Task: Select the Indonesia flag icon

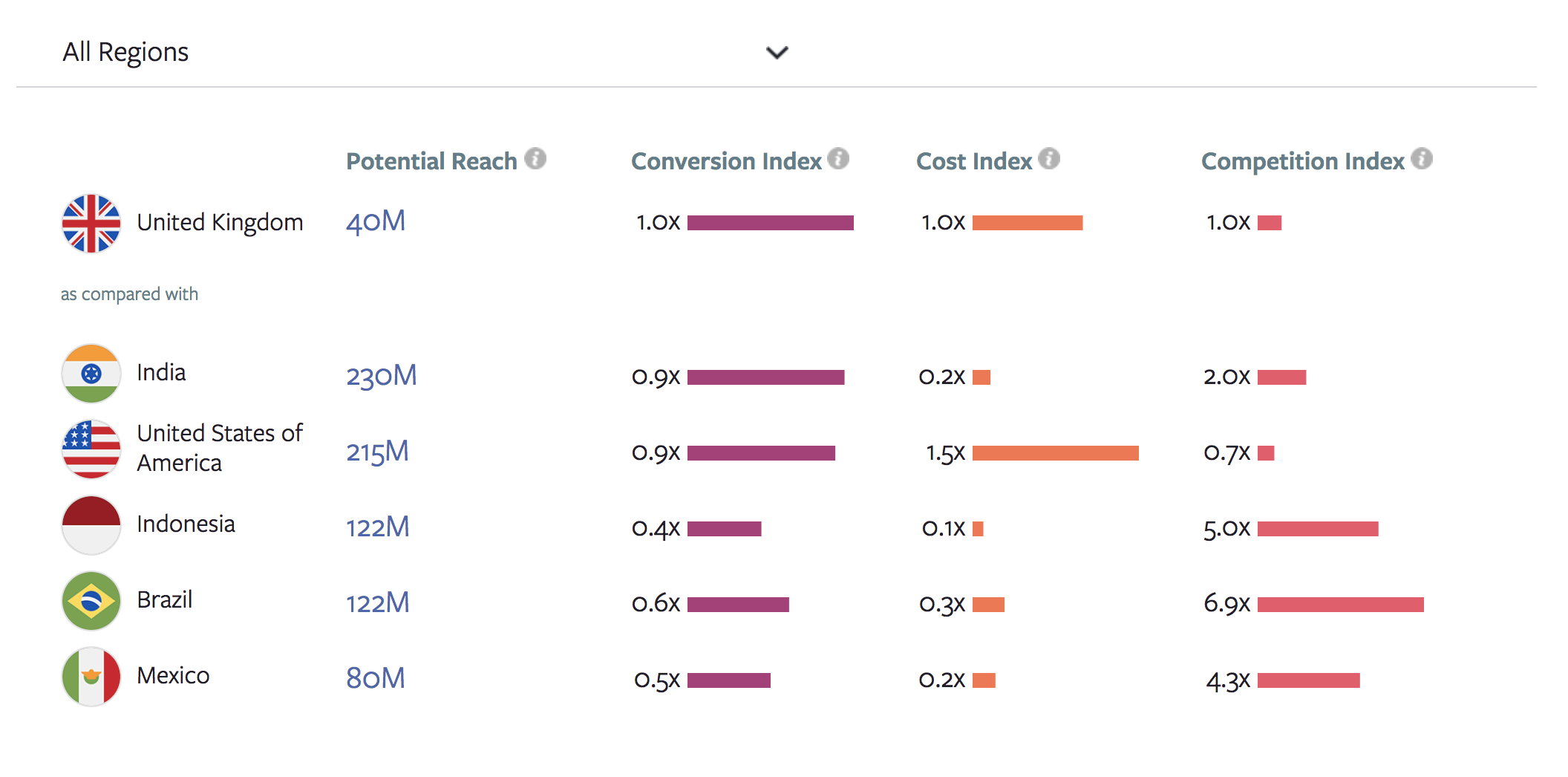Action: (91, 525)
